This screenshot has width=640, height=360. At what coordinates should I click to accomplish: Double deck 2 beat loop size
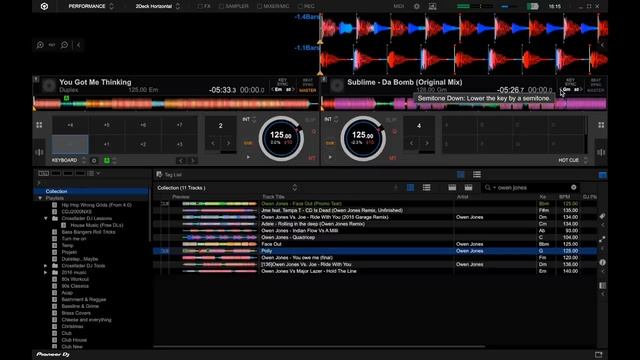(x=427, y=143)
